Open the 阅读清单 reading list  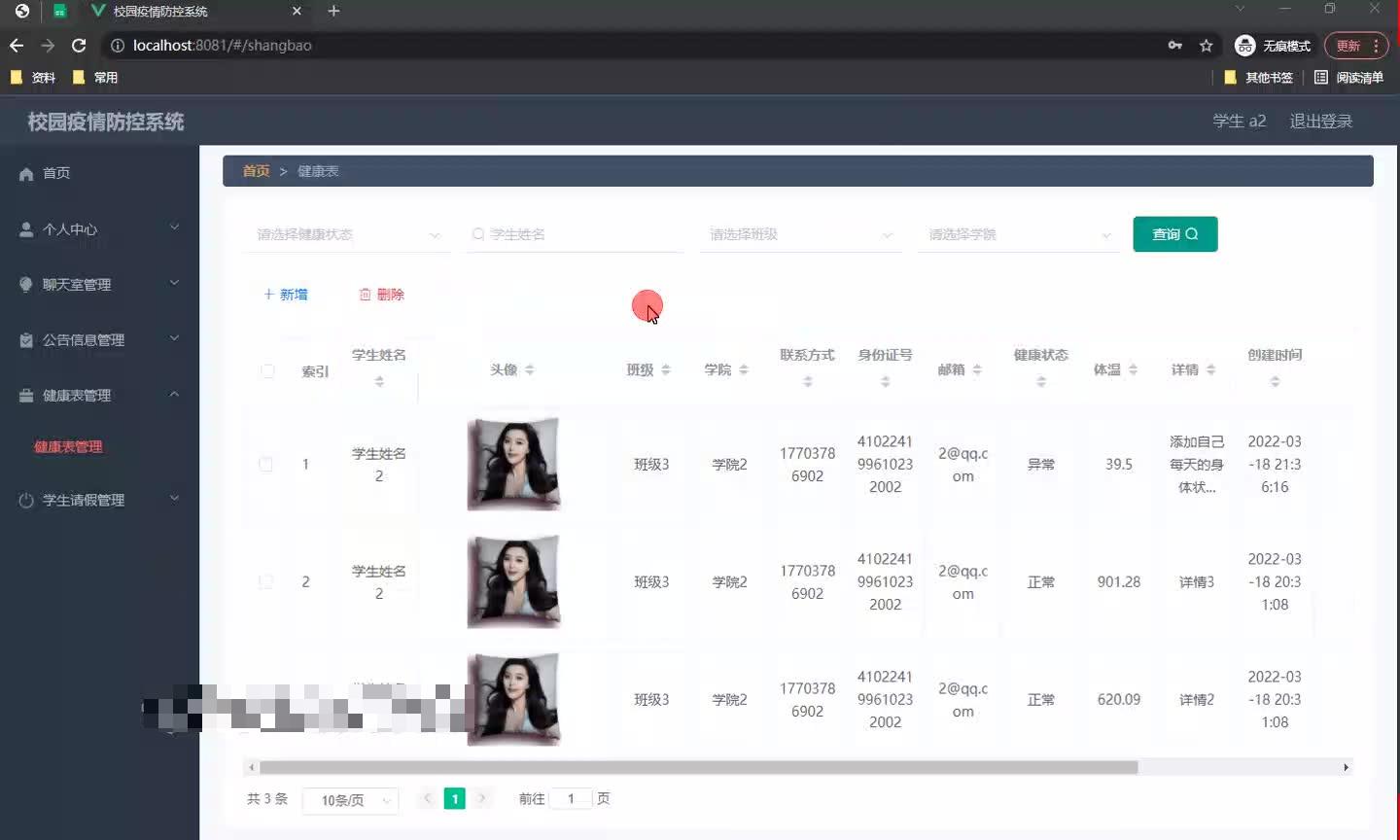point(1348,78)
